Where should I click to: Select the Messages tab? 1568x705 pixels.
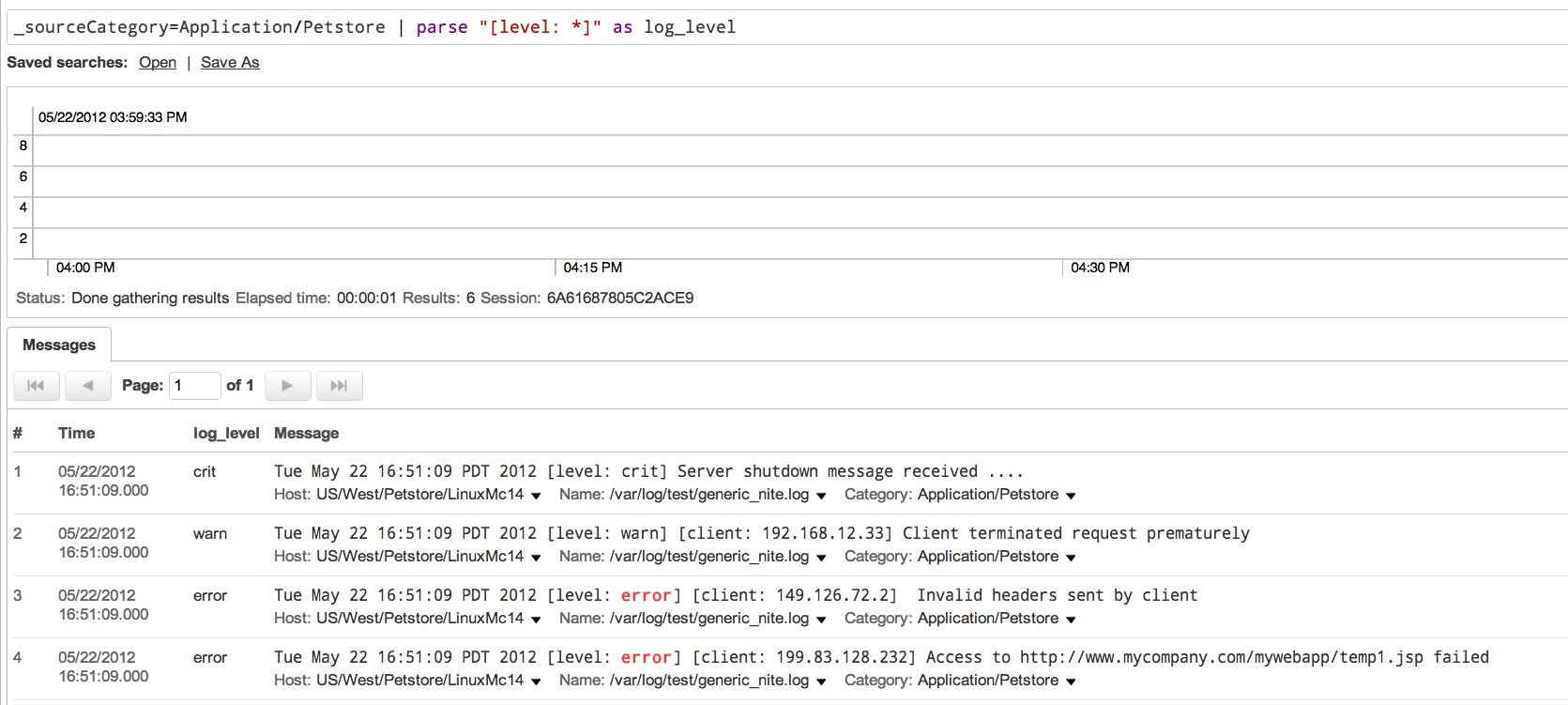pos(59,345)
